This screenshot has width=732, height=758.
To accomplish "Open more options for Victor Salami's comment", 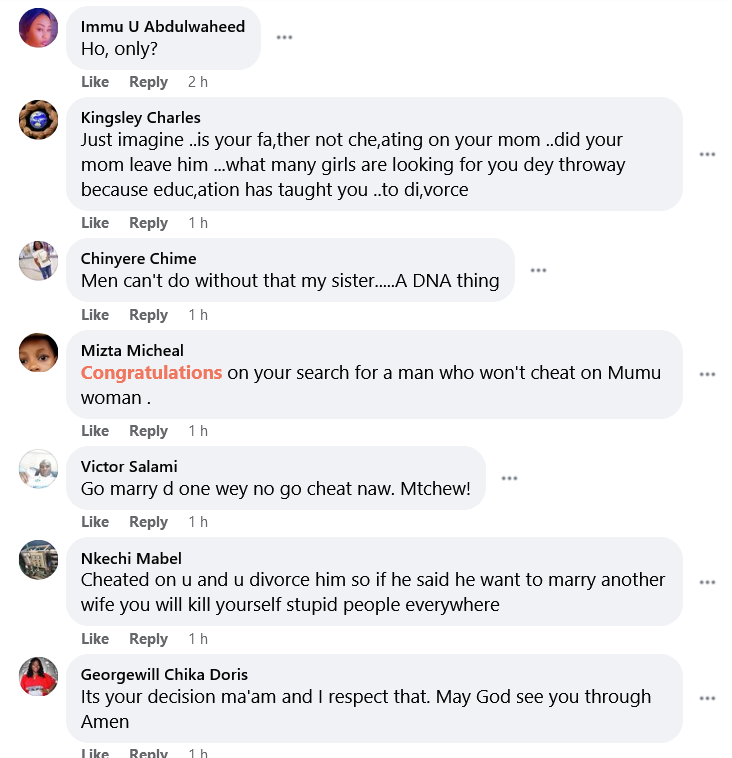I will pyautogui.click(x=509, y=478).
